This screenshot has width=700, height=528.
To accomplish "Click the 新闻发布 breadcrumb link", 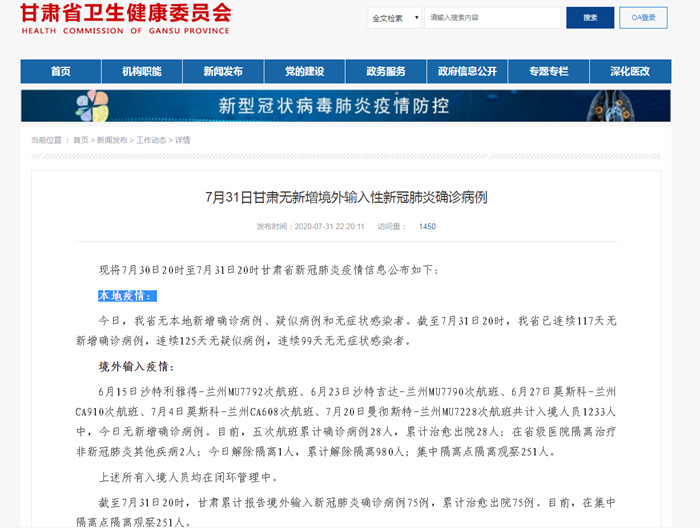I will (112, 140).
